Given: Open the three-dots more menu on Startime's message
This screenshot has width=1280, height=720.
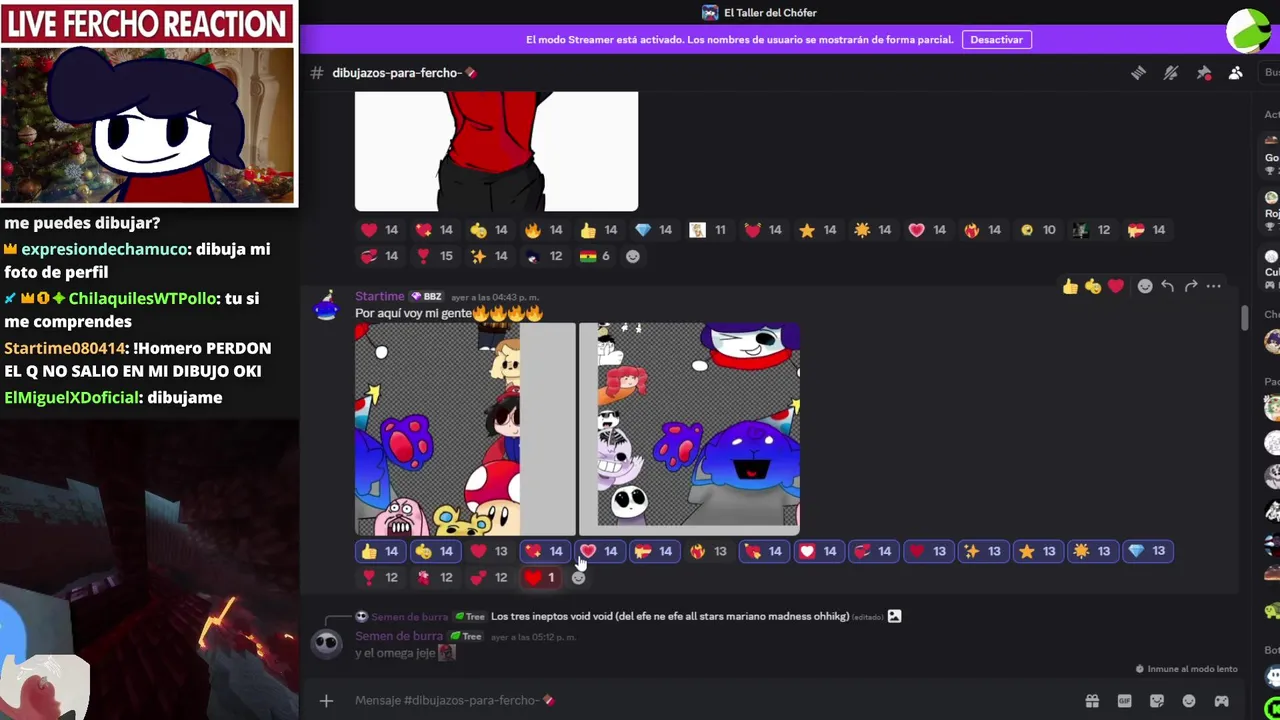Looking at the screenshot, I should [1213, 287].
